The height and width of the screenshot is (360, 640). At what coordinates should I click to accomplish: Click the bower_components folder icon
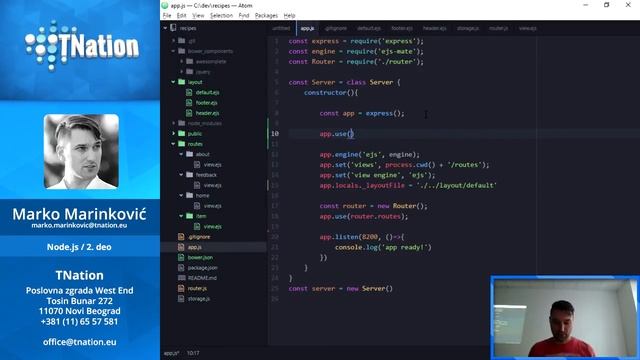(182, 51)
